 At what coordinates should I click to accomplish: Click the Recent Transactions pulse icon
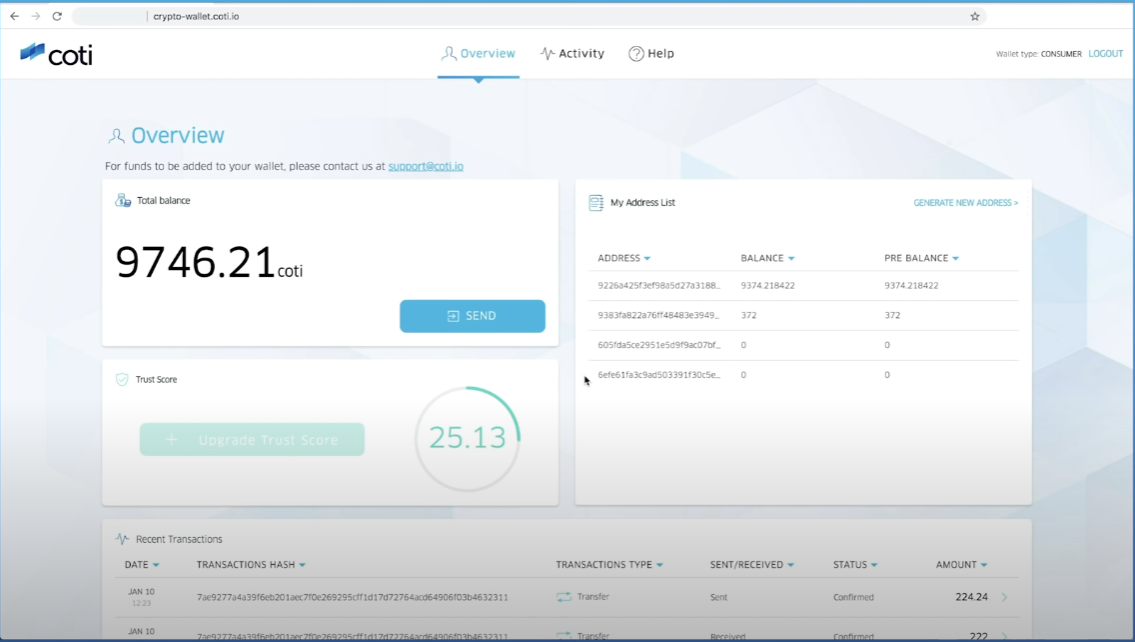(x=122, y=539)
